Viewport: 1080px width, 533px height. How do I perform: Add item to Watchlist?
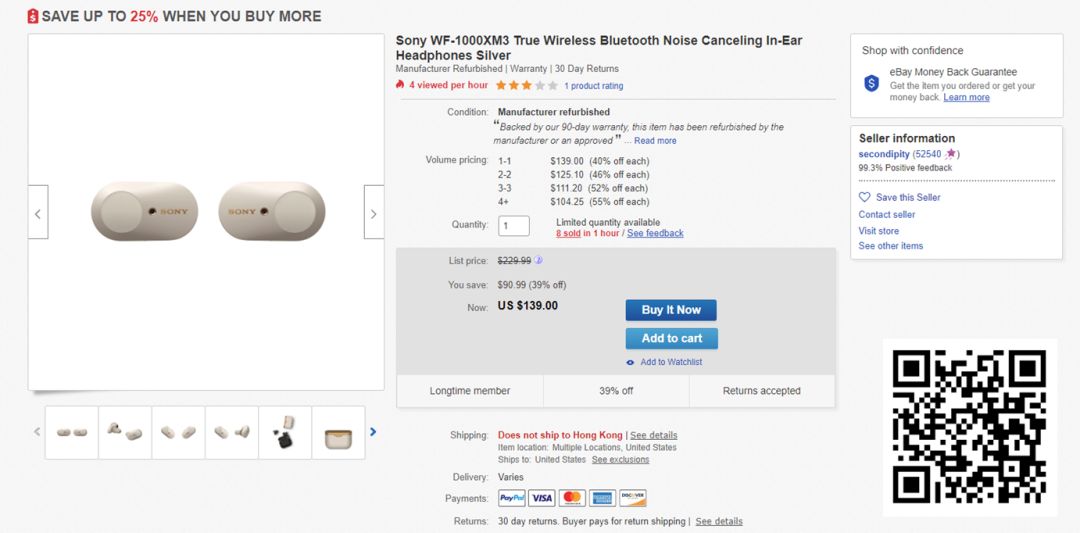pos(671,362)
